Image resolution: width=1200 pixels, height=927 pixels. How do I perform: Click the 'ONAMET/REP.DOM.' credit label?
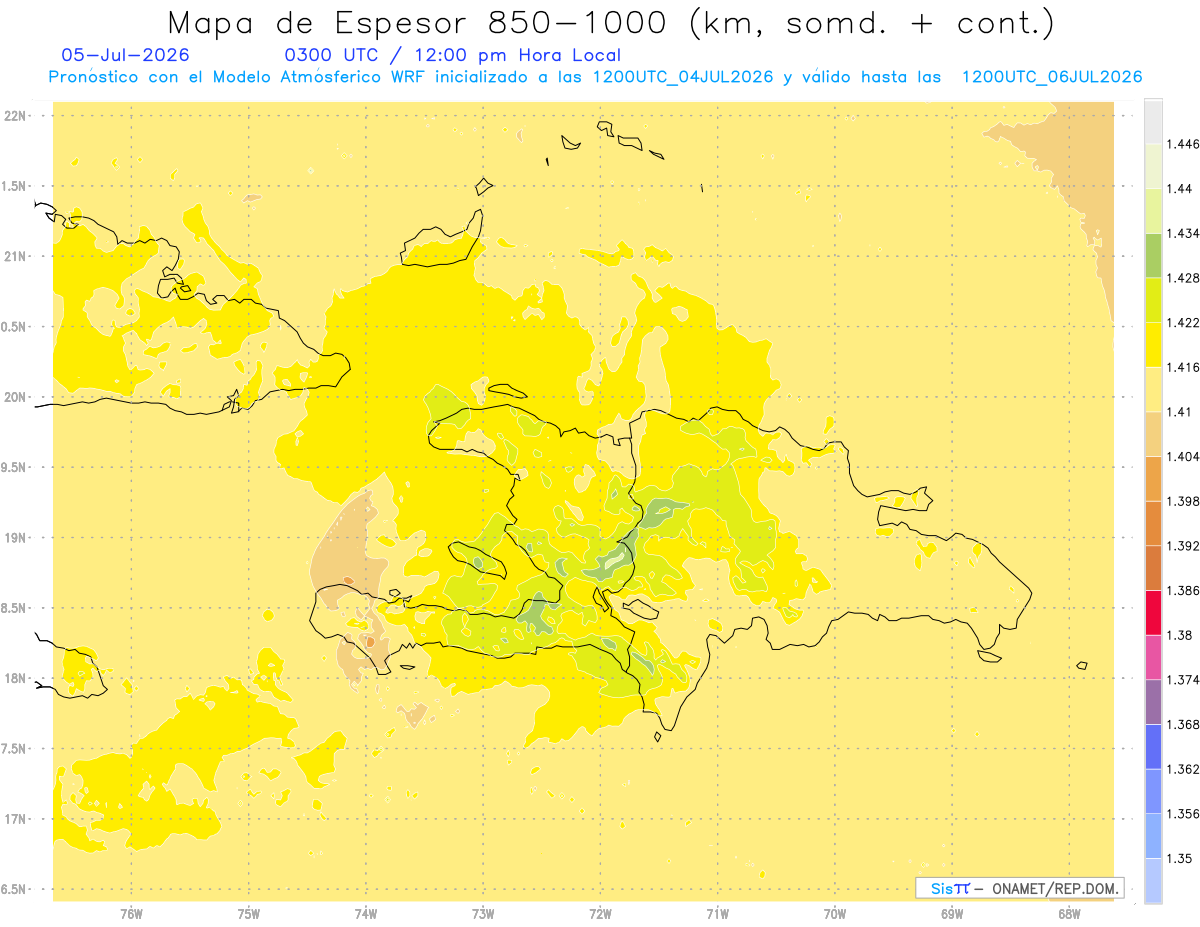[x=1055, y=888]
